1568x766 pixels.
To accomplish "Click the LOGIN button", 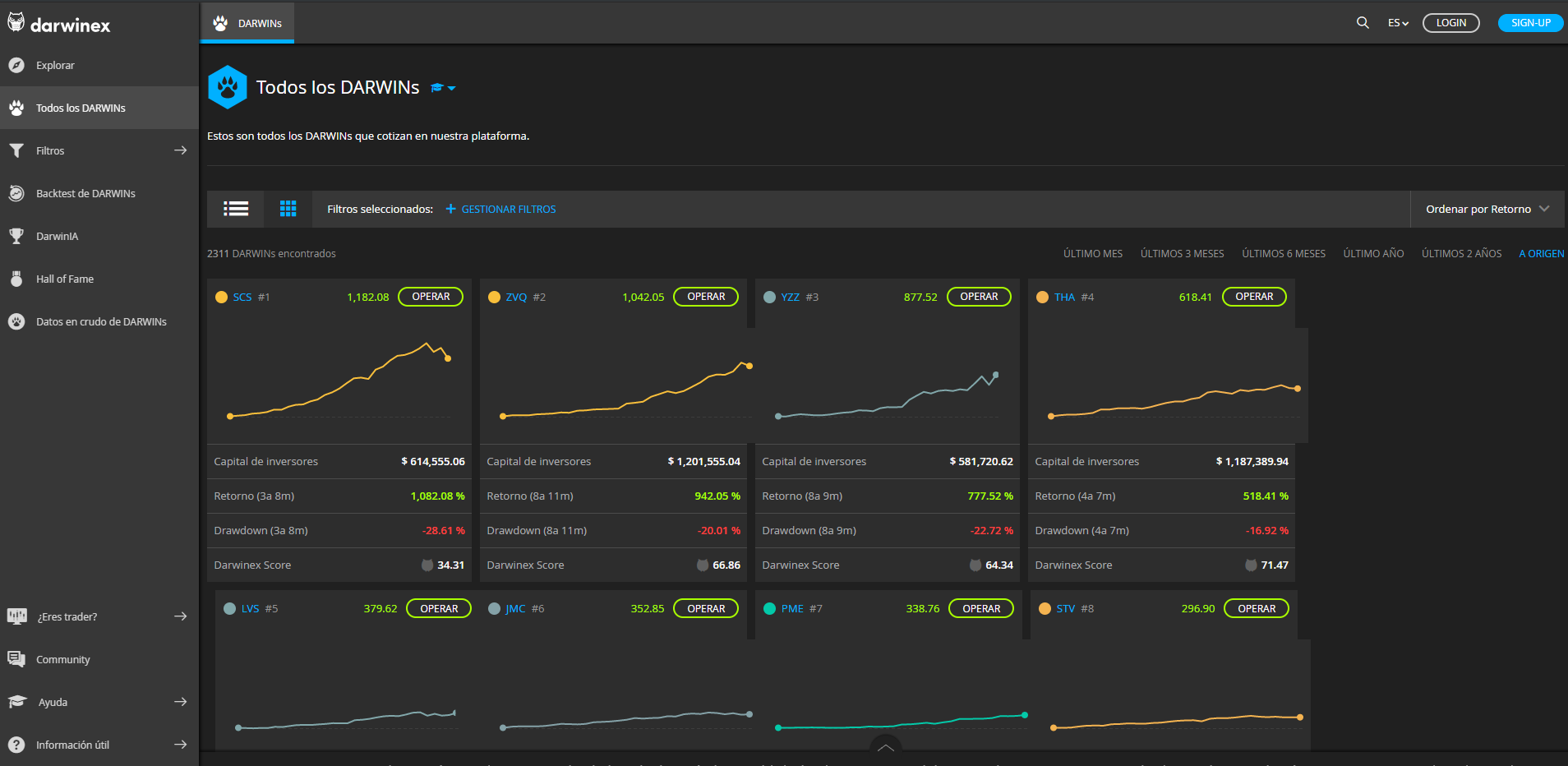I will [x=1450, y=23].
